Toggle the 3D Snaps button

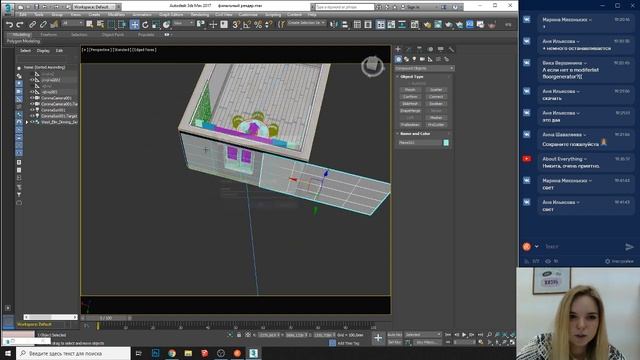236,24
